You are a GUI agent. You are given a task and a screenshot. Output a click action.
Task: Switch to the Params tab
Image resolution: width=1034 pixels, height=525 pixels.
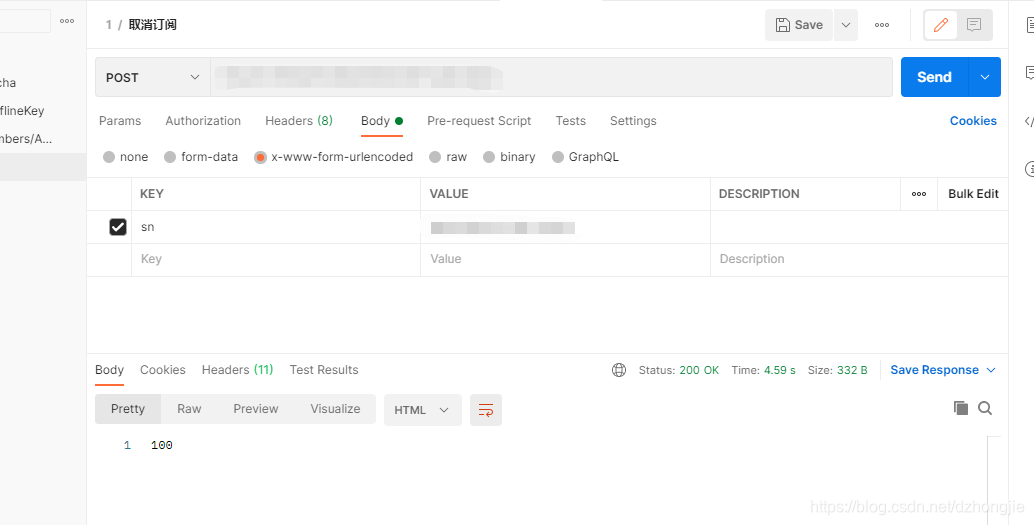(120, 121)
